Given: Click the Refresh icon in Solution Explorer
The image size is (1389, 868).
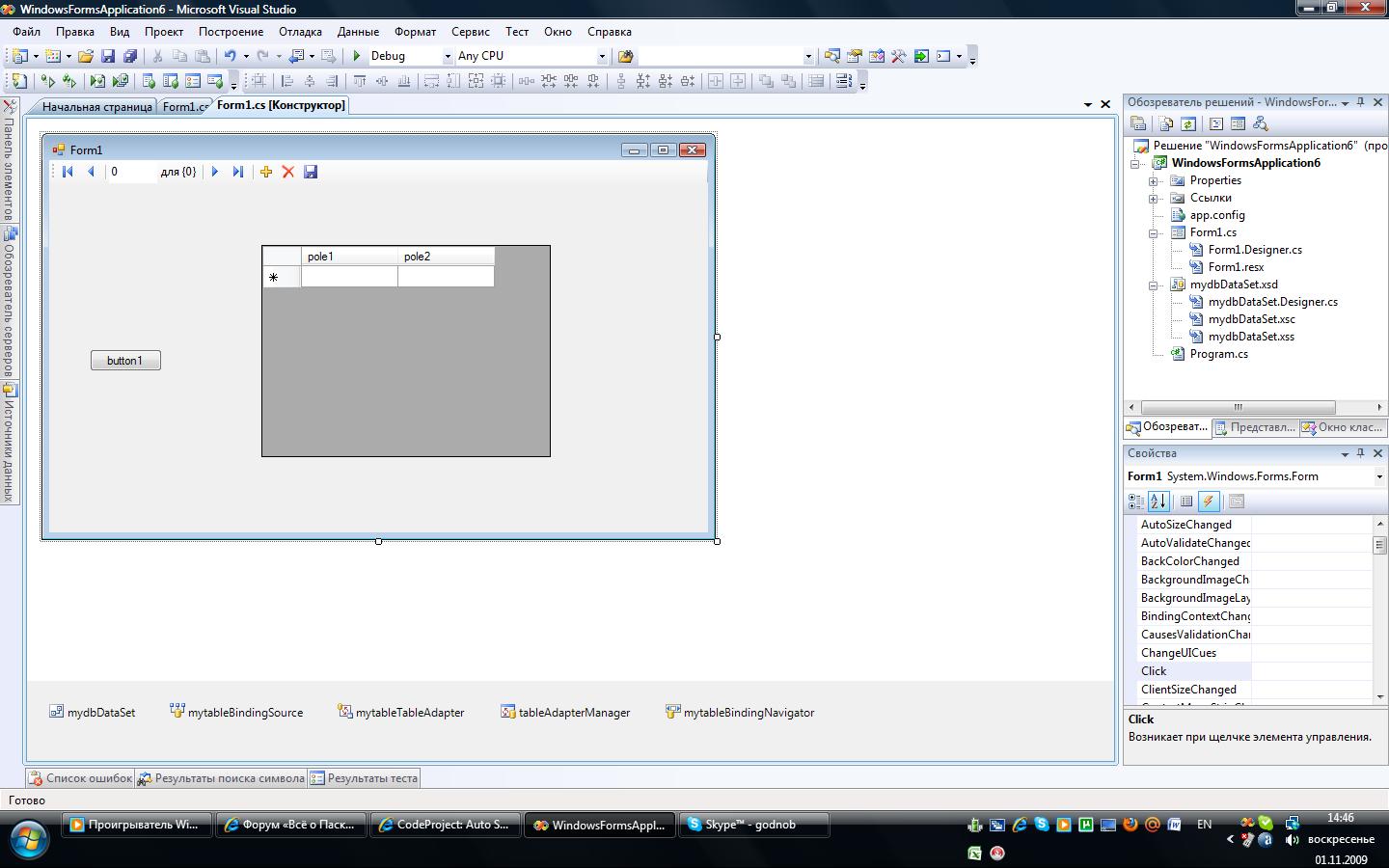Looking at the screenshot, I should point(1188,123).
